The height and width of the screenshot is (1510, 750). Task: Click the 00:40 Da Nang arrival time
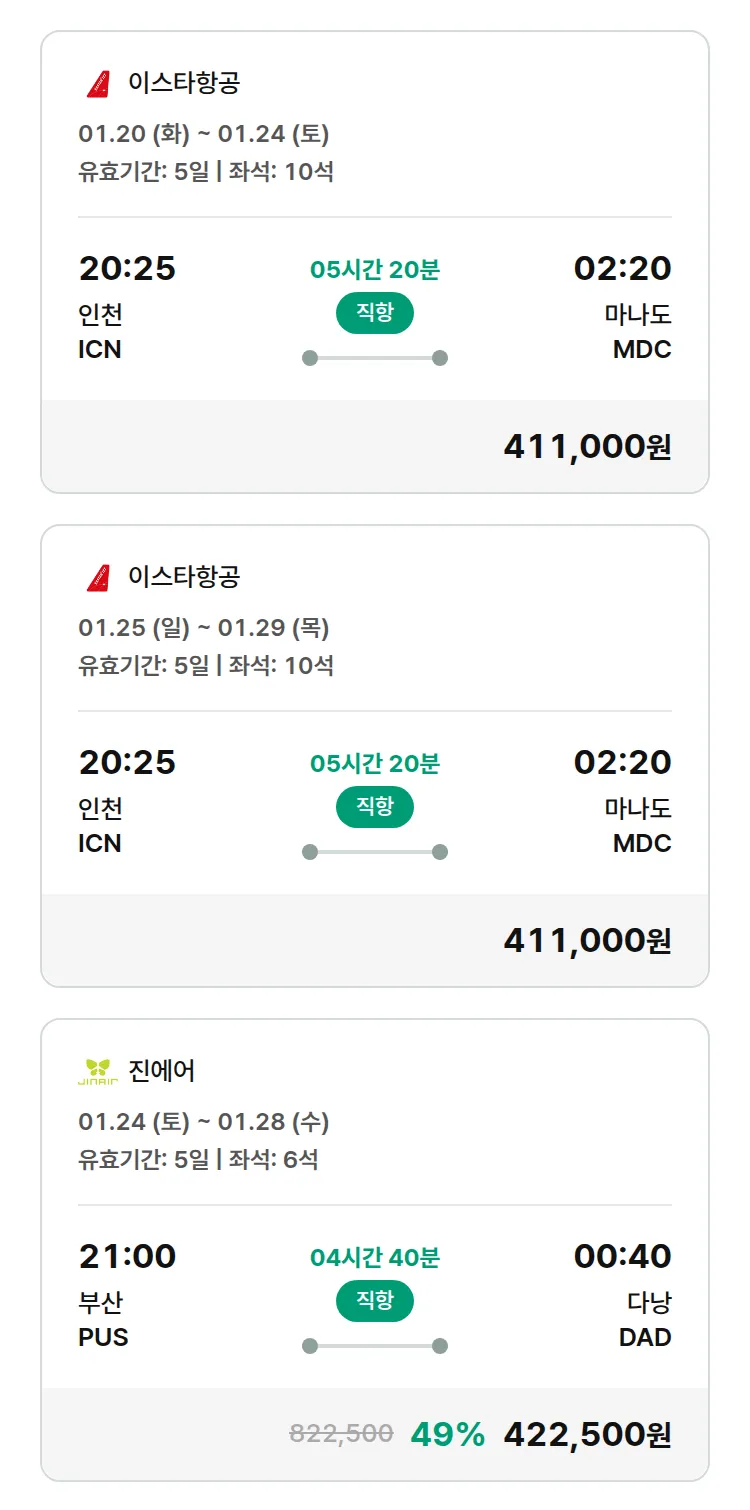coord(622,1257)
